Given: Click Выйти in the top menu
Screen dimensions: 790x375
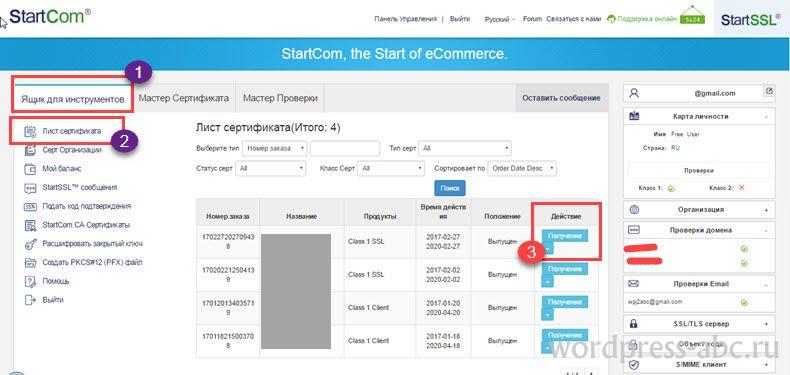Looking at the screenshot, I should 459,19.
